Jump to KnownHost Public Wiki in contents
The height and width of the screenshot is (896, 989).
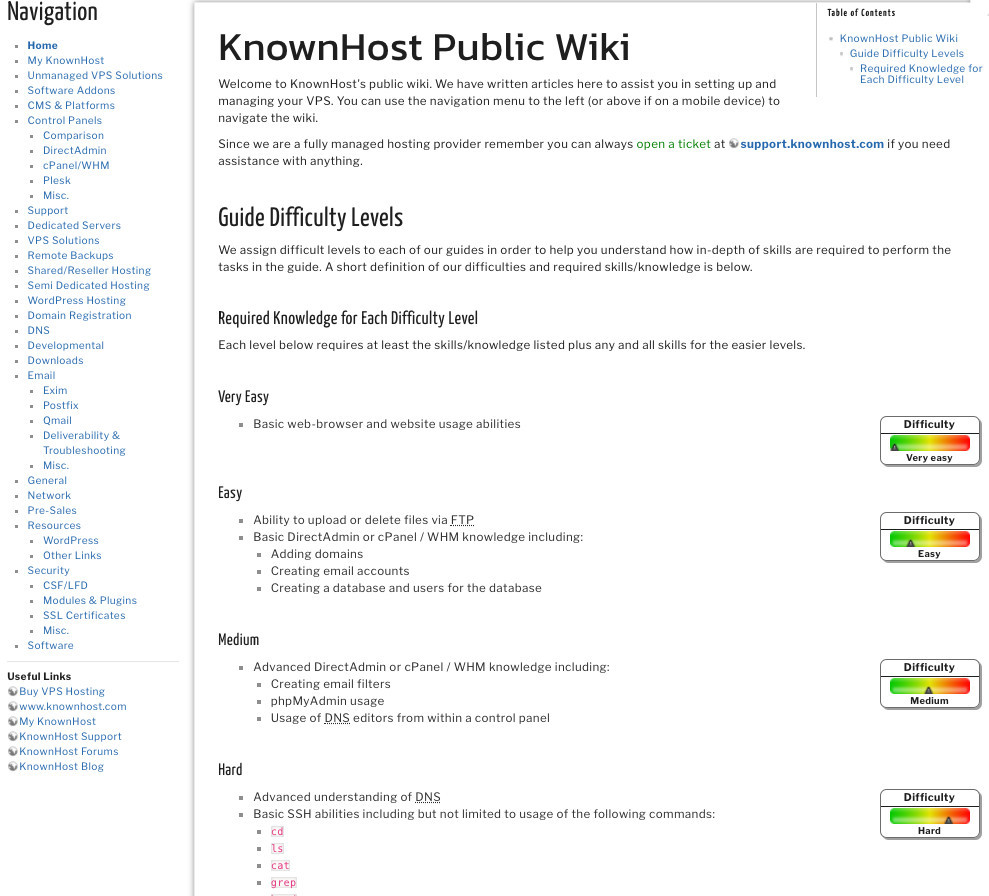(898, 38)
